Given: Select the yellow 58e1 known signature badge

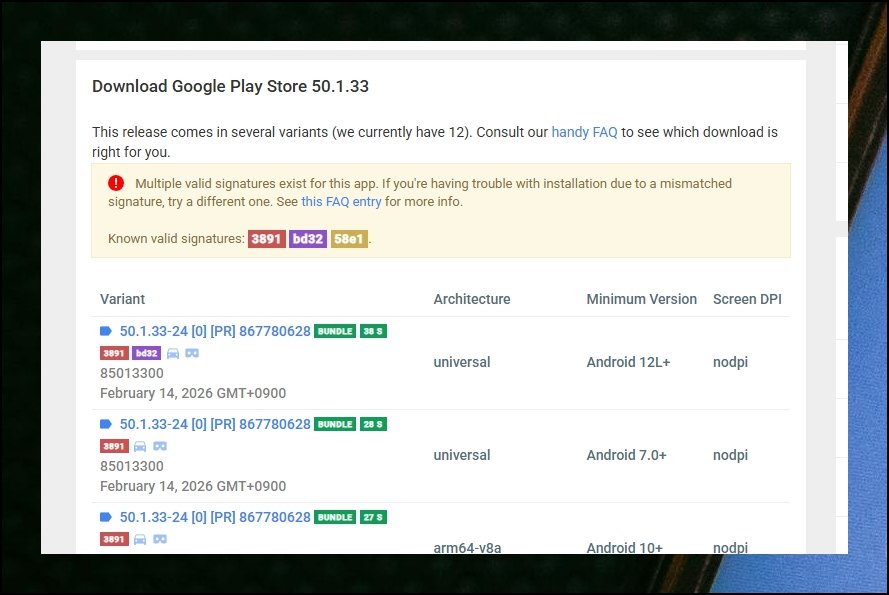Looking at the screenshot, I should pyautogui.click(x=349, y=239).
